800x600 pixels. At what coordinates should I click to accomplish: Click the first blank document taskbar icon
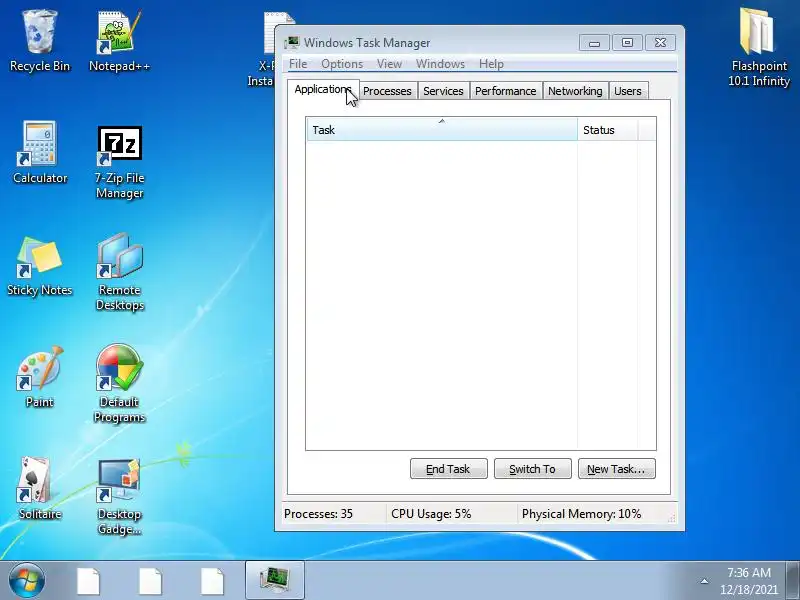[88, 581]
